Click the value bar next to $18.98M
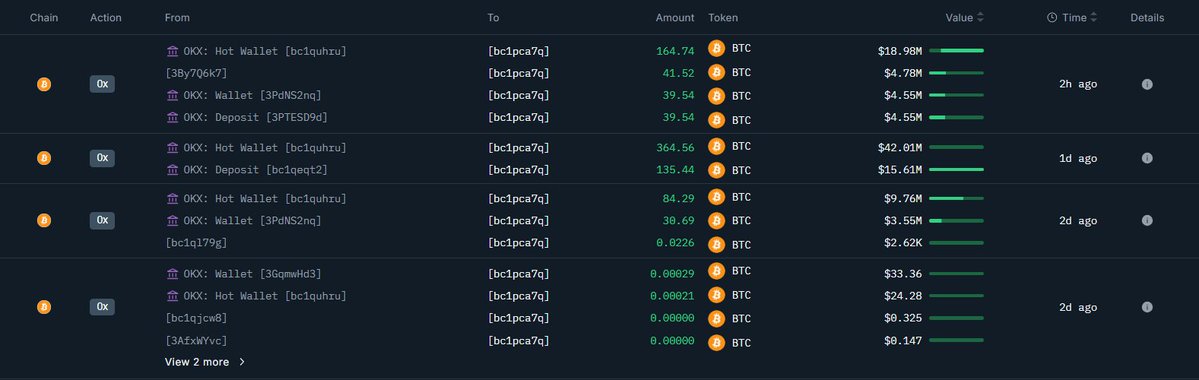 [x=956, y=50]
